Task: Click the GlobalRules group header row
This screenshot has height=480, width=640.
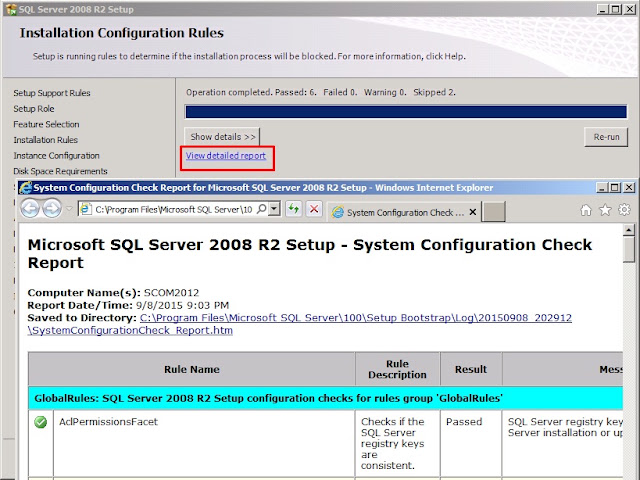Action: 325,398
